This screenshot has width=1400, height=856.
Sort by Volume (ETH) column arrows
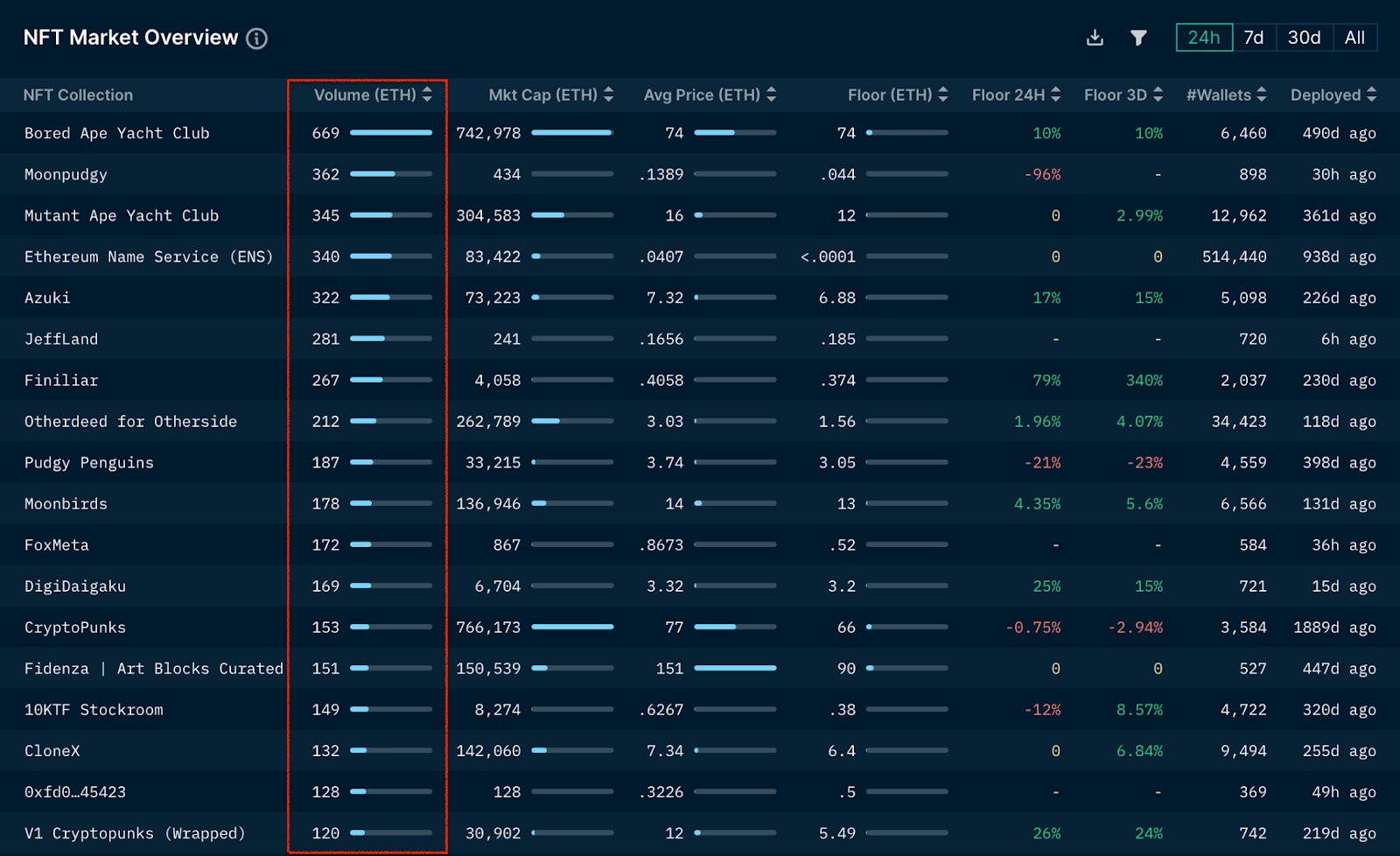pyautogui.click(x=427, y=95)
